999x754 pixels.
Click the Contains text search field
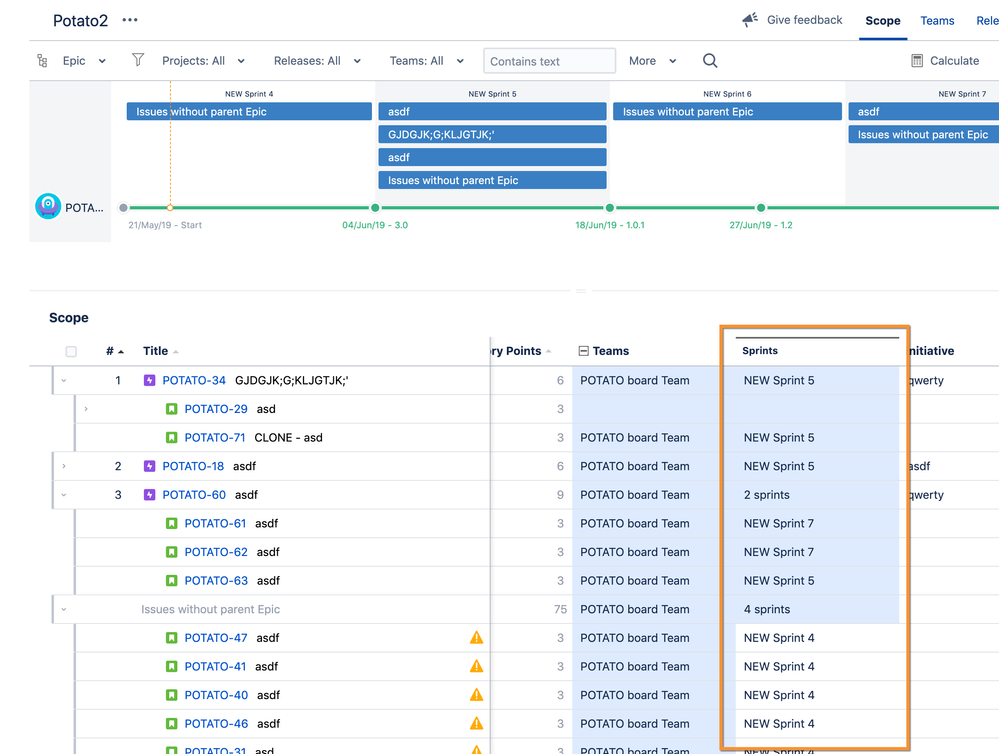pos(549,61)
